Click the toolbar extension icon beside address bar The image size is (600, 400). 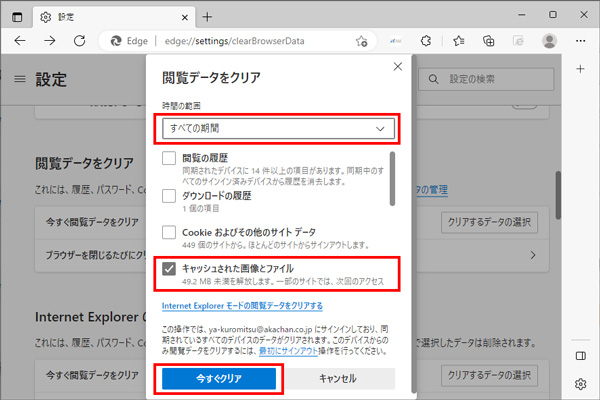(396, 41)
